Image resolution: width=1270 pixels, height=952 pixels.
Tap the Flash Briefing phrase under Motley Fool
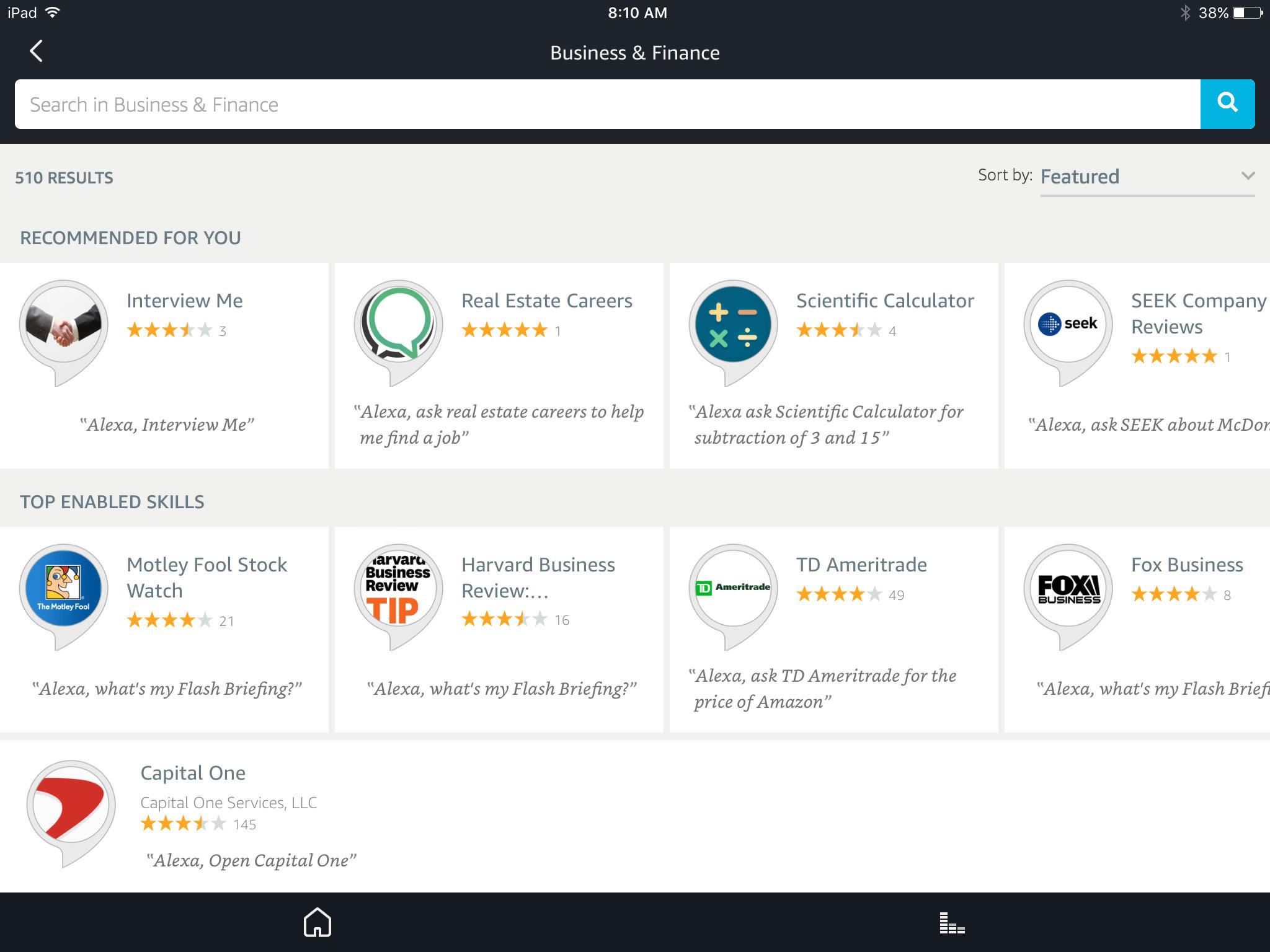pyautogui.click(x=167, y=689)
